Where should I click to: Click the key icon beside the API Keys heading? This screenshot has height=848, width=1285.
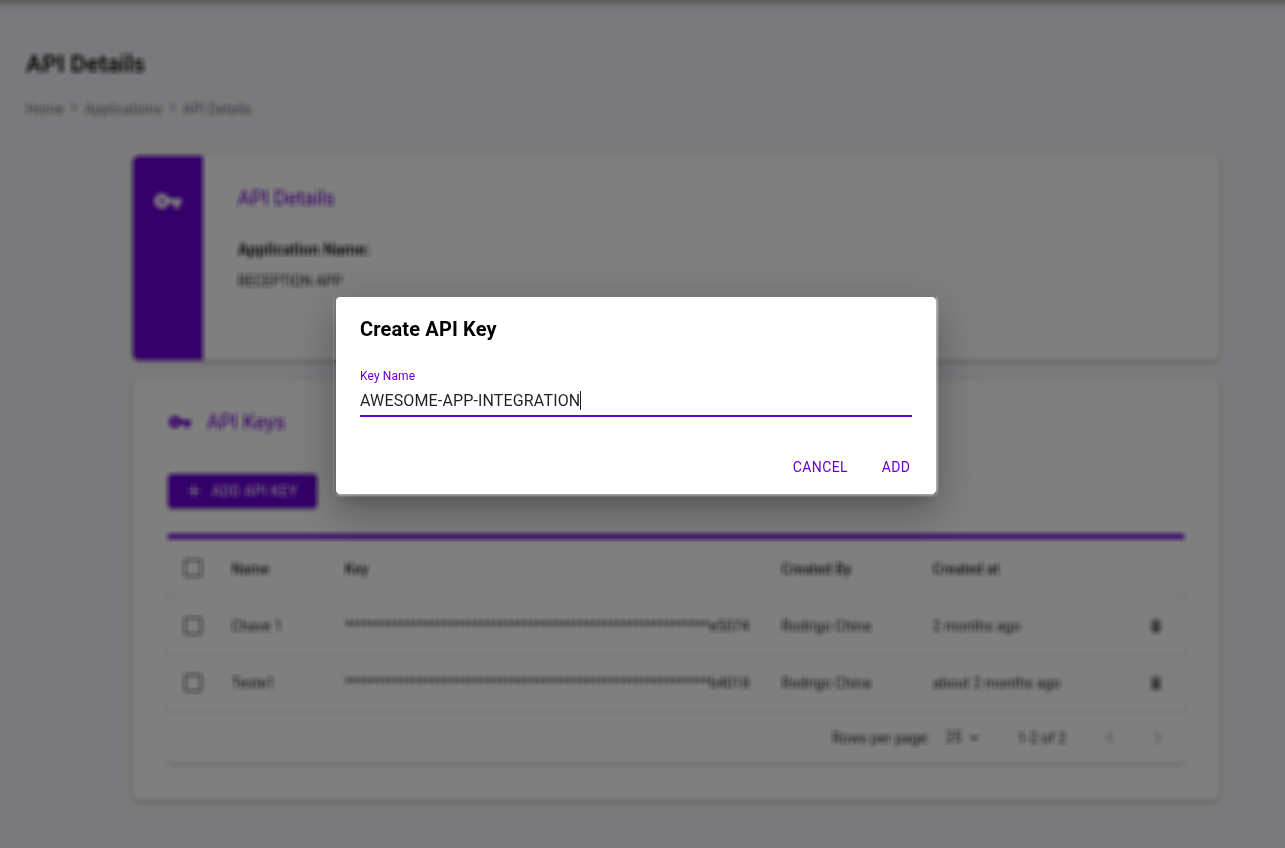click(180, 423)
